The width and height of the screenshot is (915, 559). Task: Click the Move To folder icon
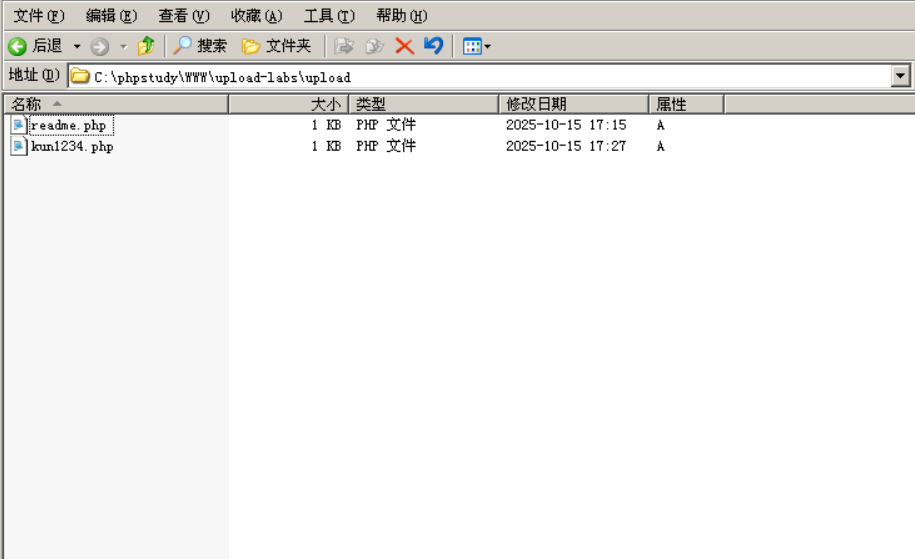[x=344, y=46]
